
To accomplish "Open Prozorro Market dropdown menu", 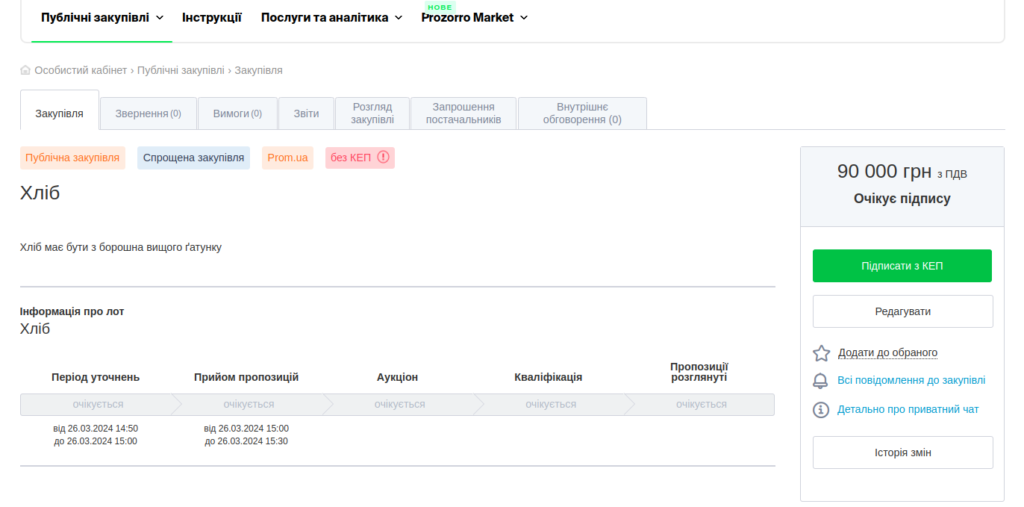I will pos(474,18).
